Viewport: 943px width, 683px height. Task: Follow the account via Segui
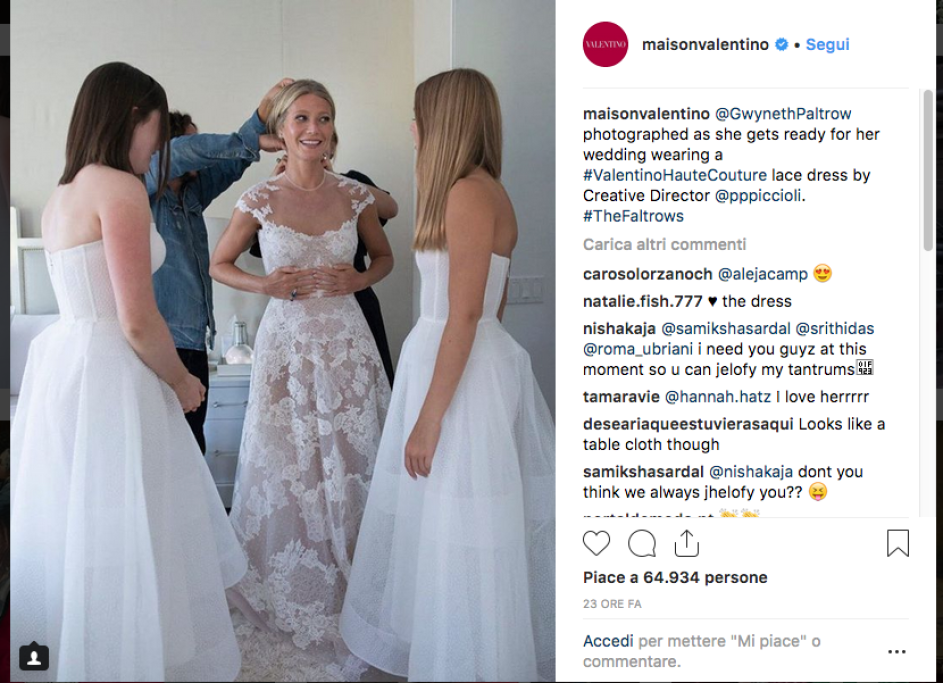click(828, 44)
